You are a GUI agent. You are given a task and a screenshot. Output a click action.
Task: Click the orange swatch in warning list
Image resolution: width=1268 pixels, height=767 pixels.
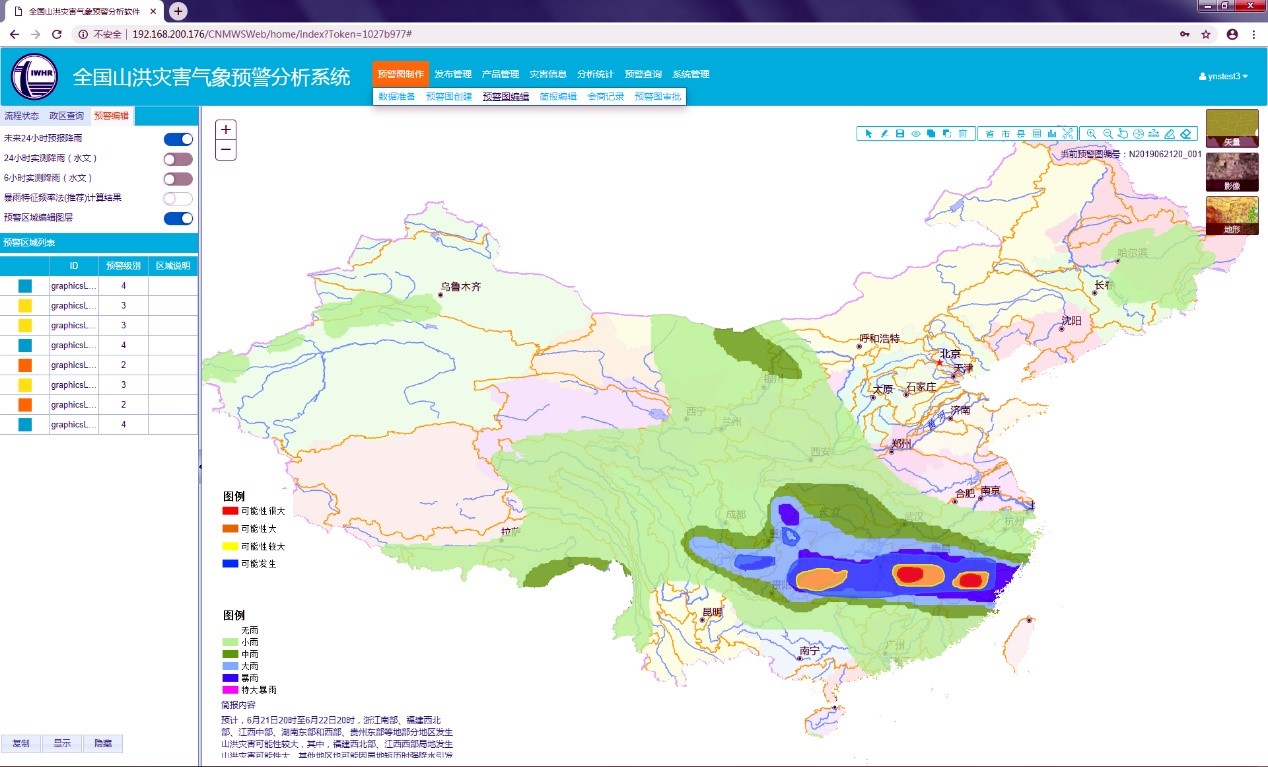coord(25,365)
